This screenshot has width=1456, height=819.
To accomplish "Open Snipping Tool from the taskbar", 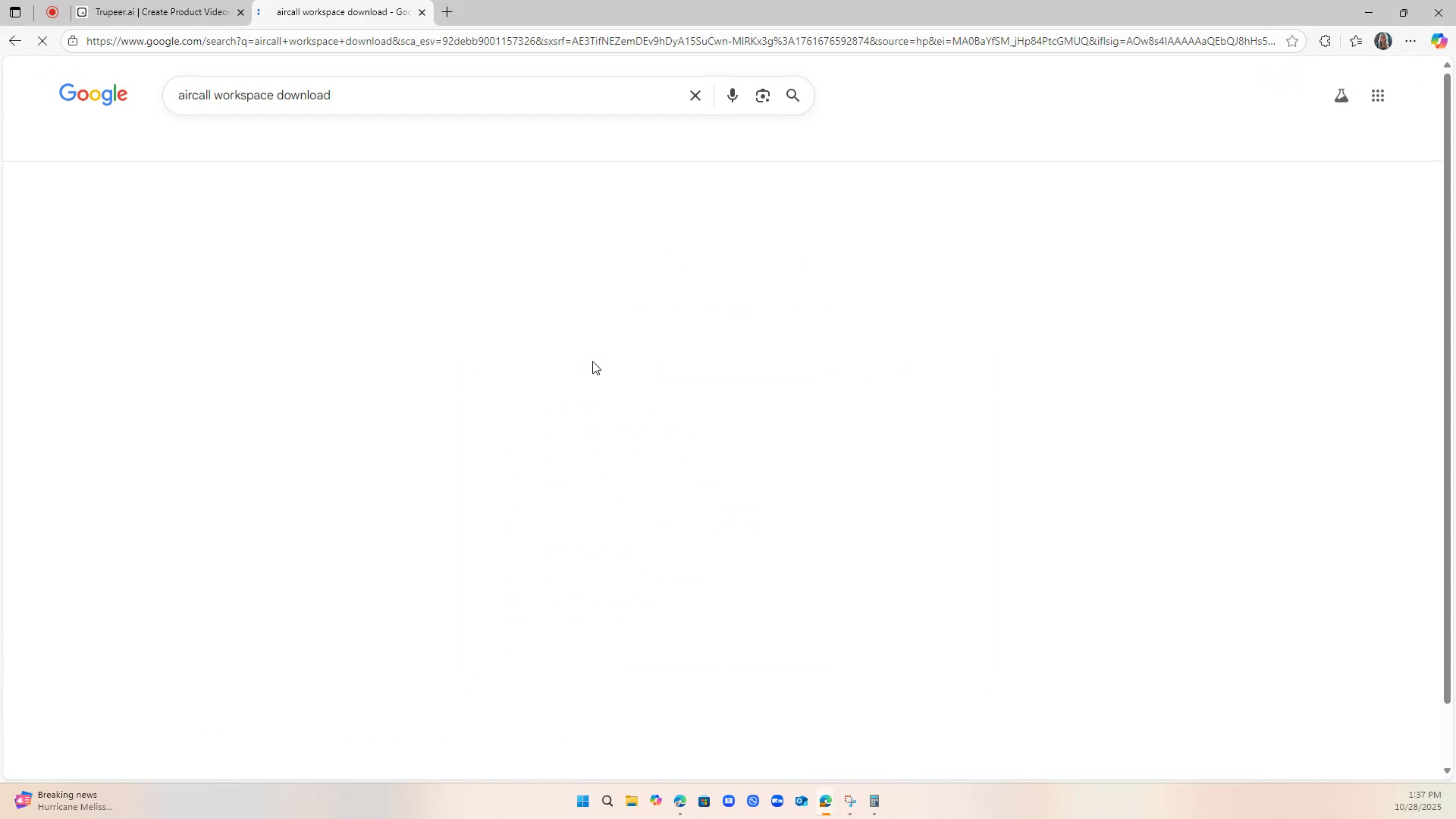I will click(849, 801).
